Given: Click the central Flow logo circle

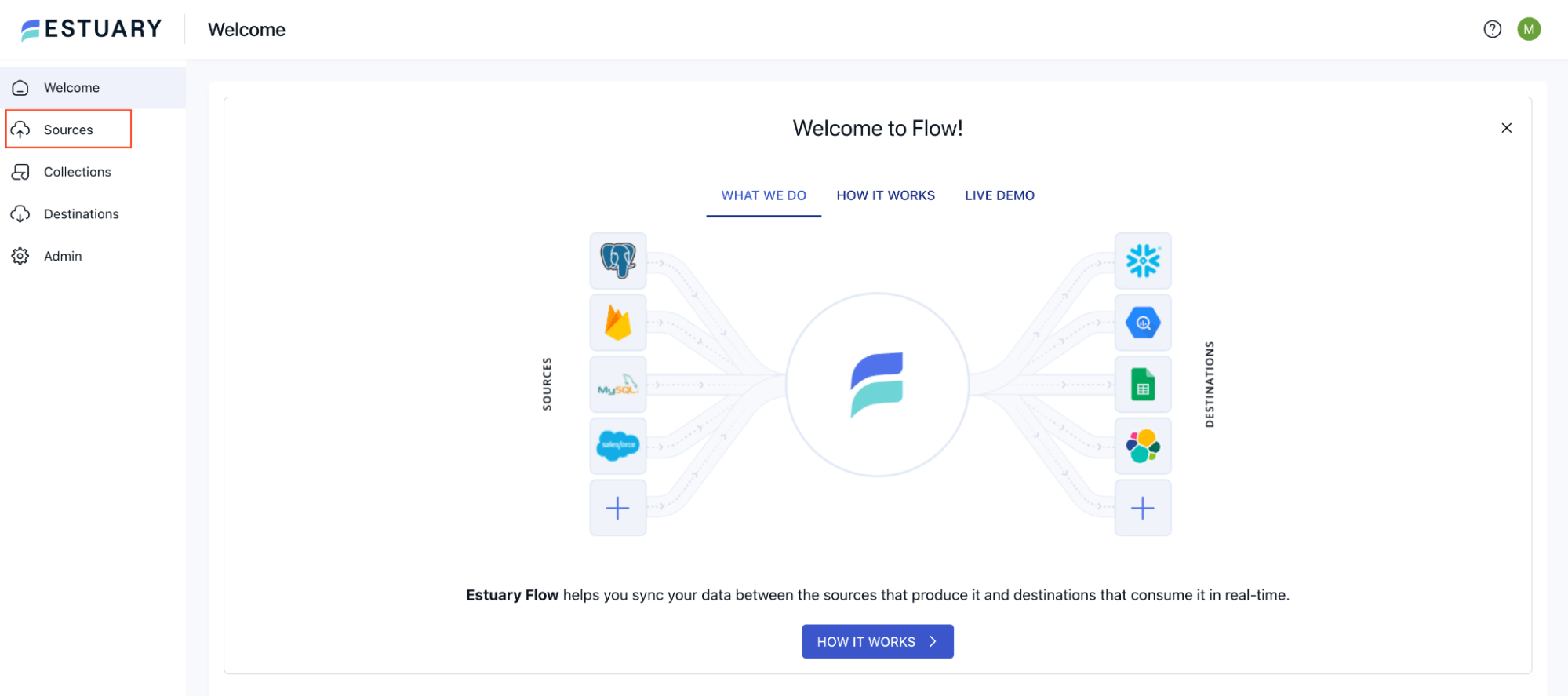Looking at the screenshot, I should click(877, 385).
